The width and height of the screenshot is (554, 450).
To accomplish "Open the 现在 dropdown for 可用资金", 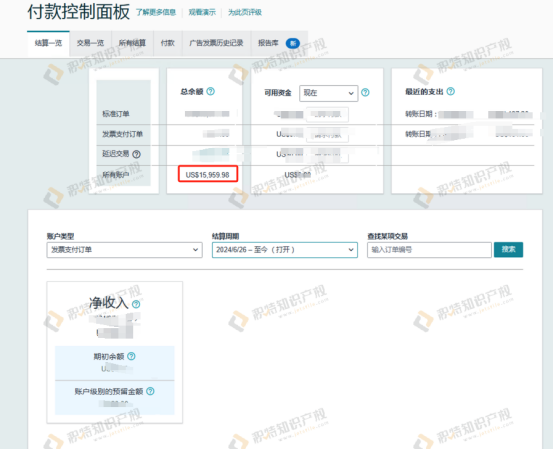I will 329,93.
